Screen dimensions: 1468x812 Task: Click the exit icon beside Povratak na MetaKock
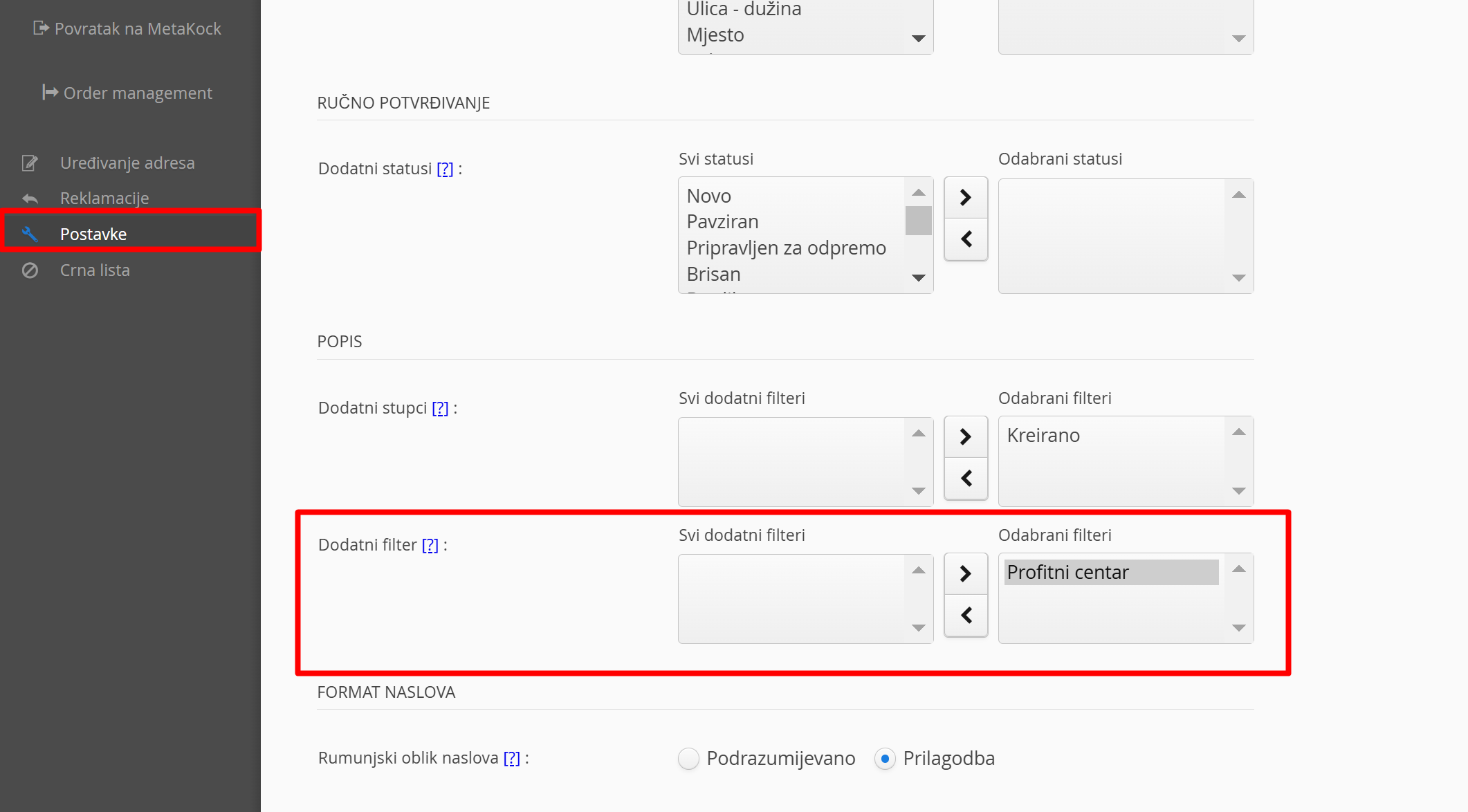[41, 28]
